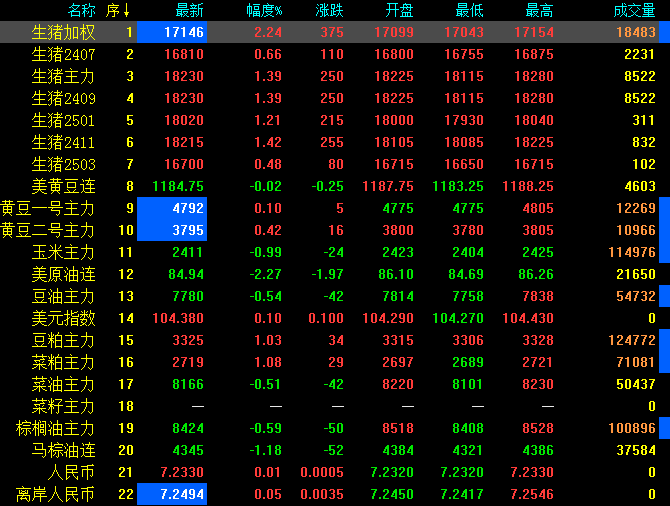Click latest price 7.2330
The width and height of the screenshot is (670, 506).
coord(182,472)
